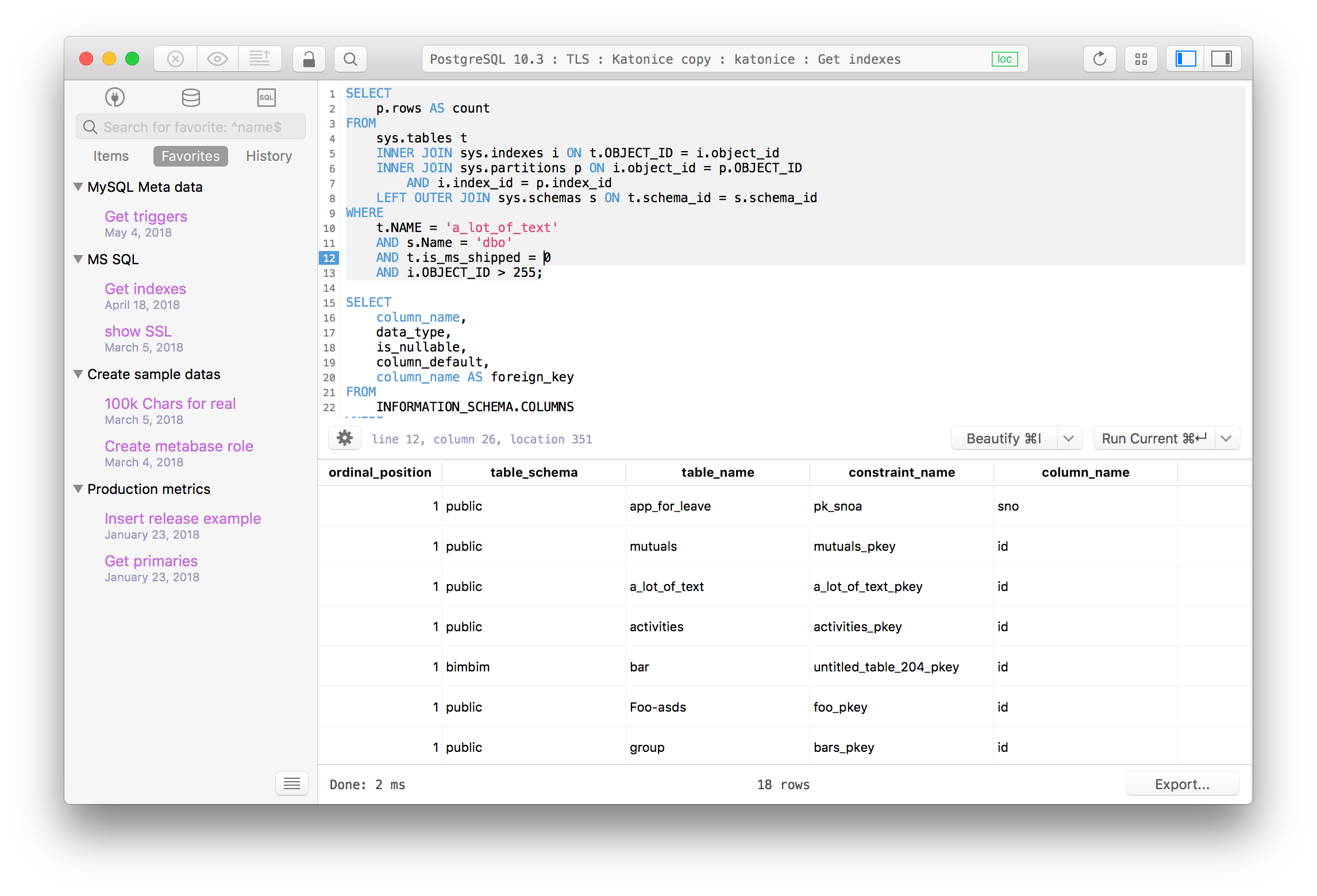The height and width of the screenshot is (896, 1317).
Task: Select the SQL query icon in sidebar
Action: coord(266,97)
